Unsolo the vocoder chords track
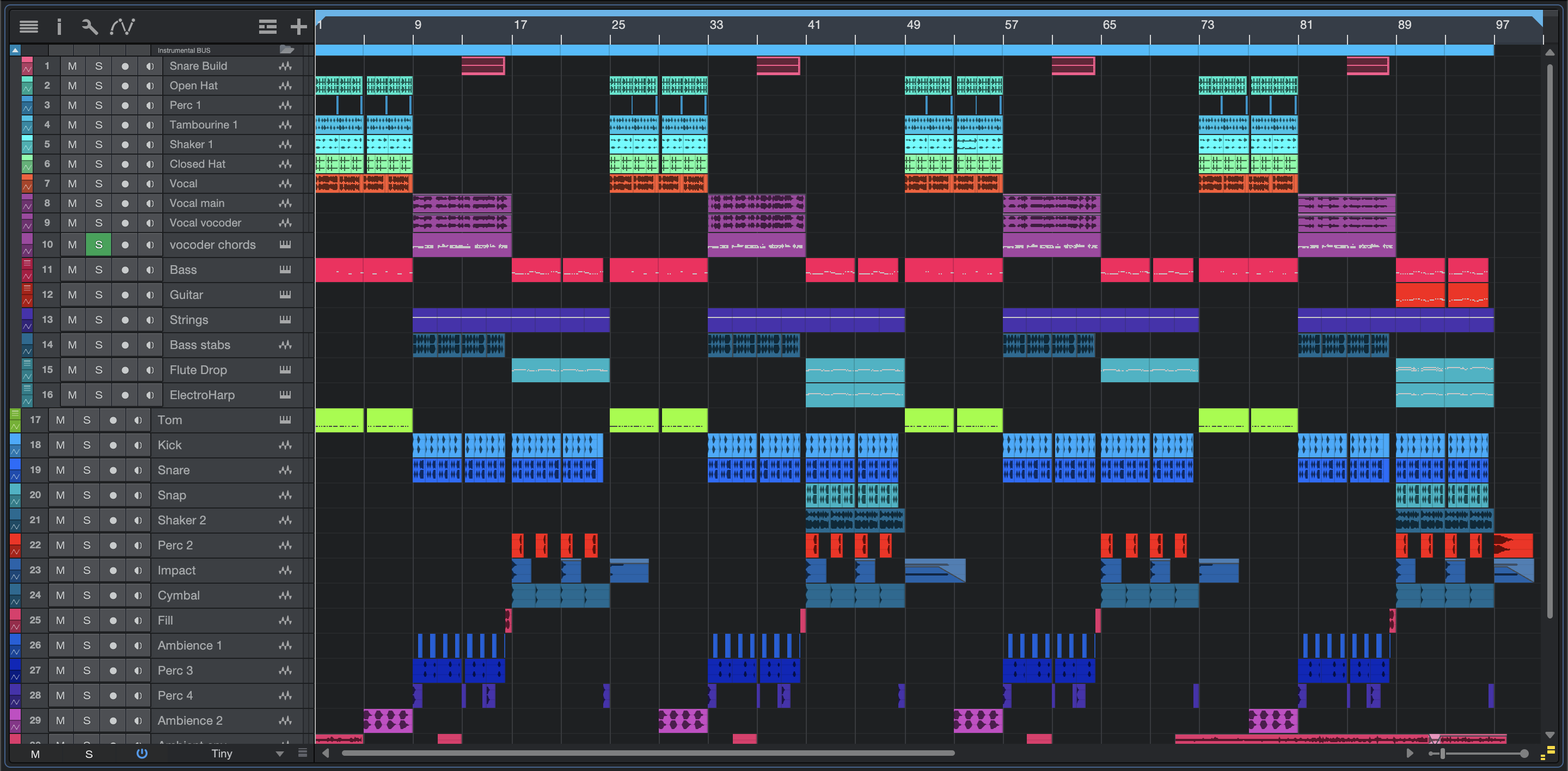The image size is (1568, 771). (99, 244)
